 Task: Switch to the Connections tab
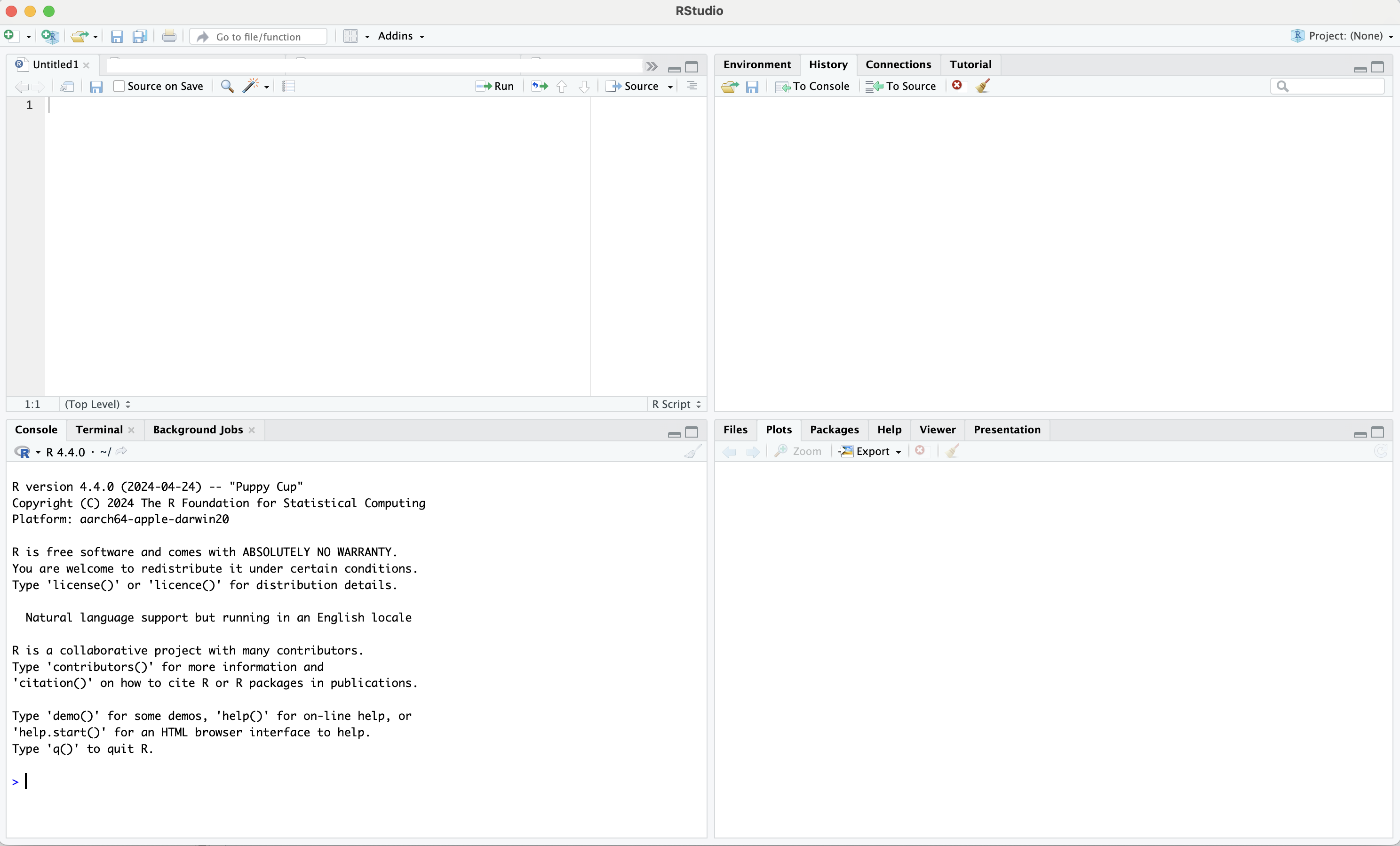tap(899, 64)
